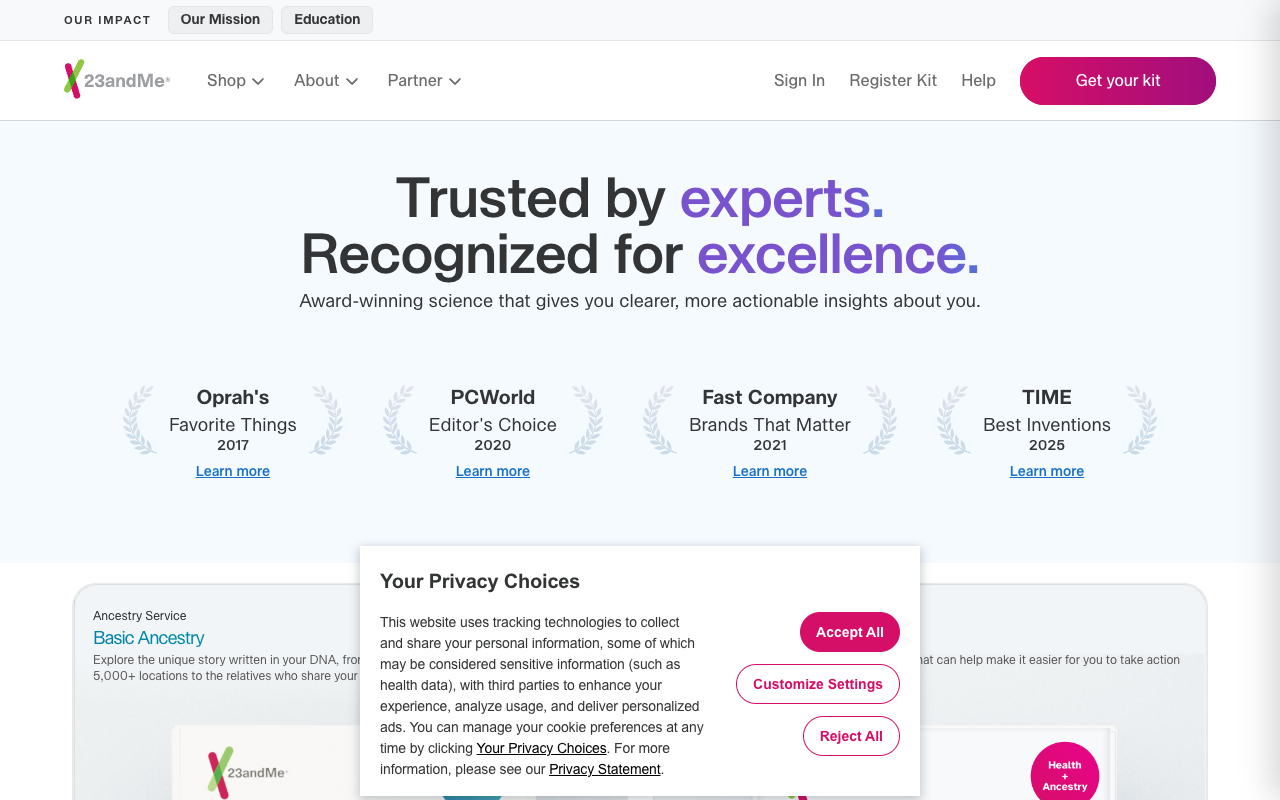
Task: Expand the Partner dropdown menu
Action: click(x=425, y=81)
